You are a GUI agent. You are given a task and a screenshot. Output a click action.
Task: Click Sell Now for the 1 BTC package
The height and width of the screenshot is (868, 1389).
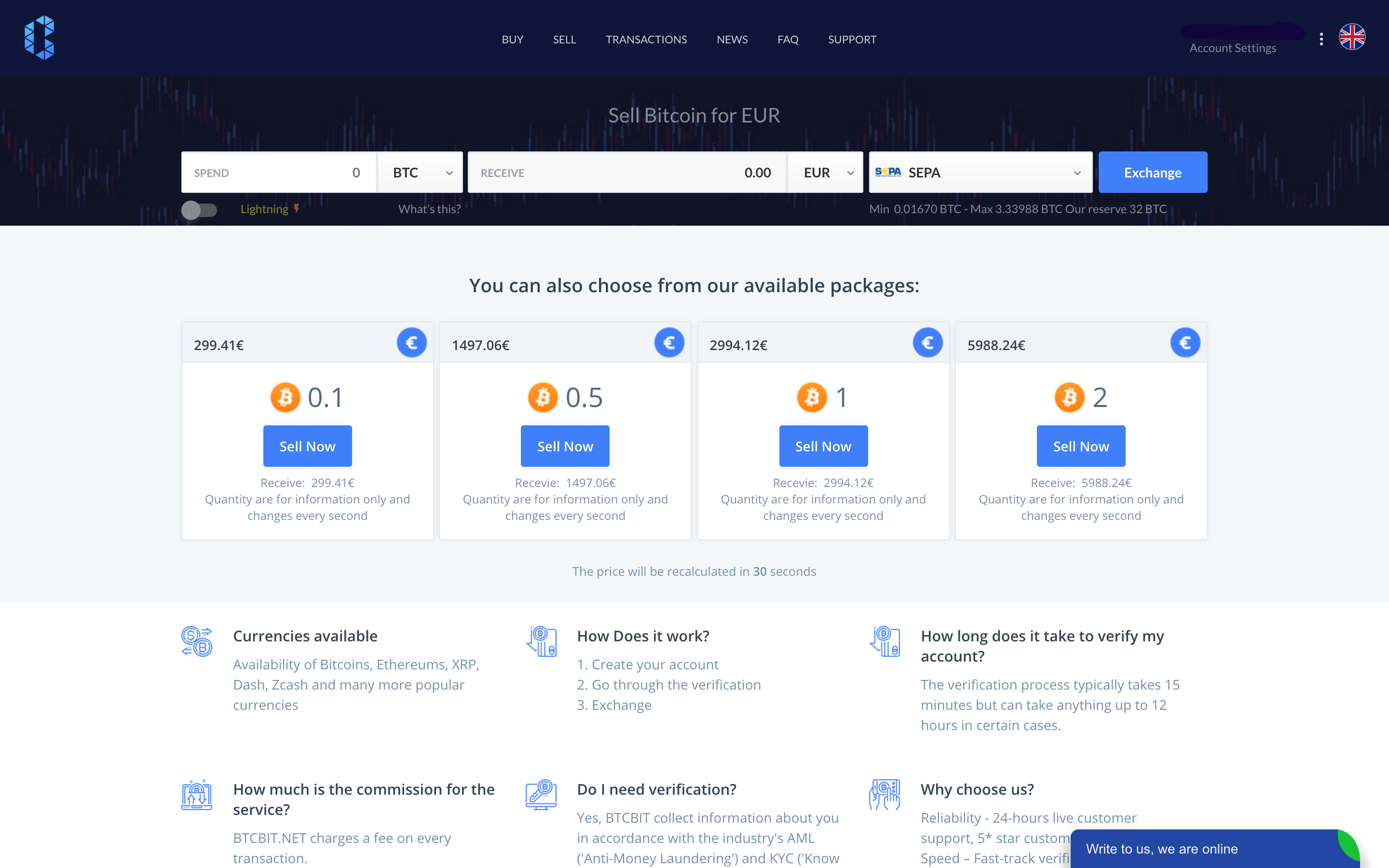823,446
